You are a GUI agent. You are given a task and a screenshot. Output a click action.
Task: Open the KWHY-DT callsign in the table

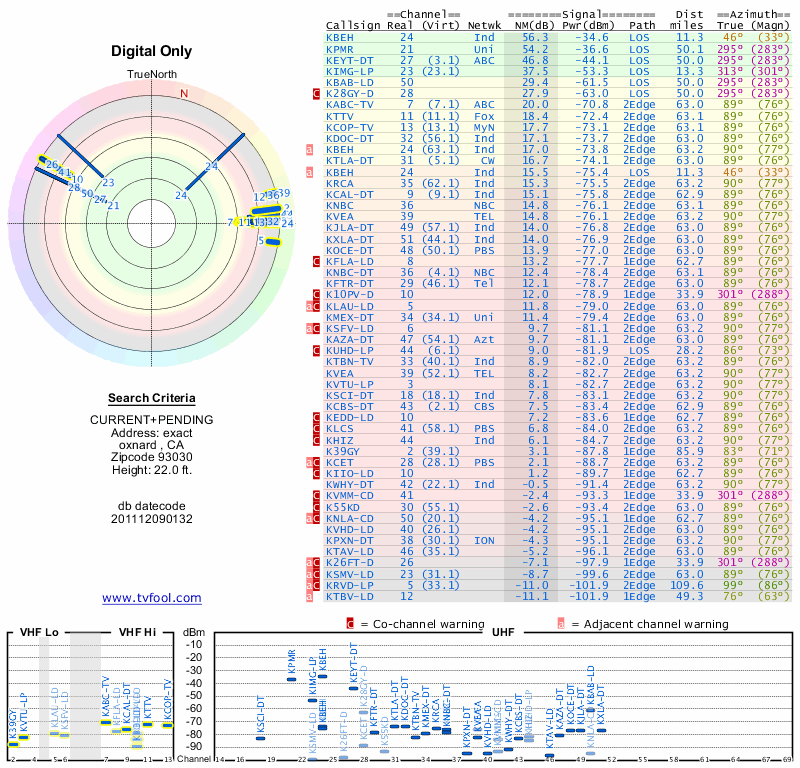tap(350, 484)
